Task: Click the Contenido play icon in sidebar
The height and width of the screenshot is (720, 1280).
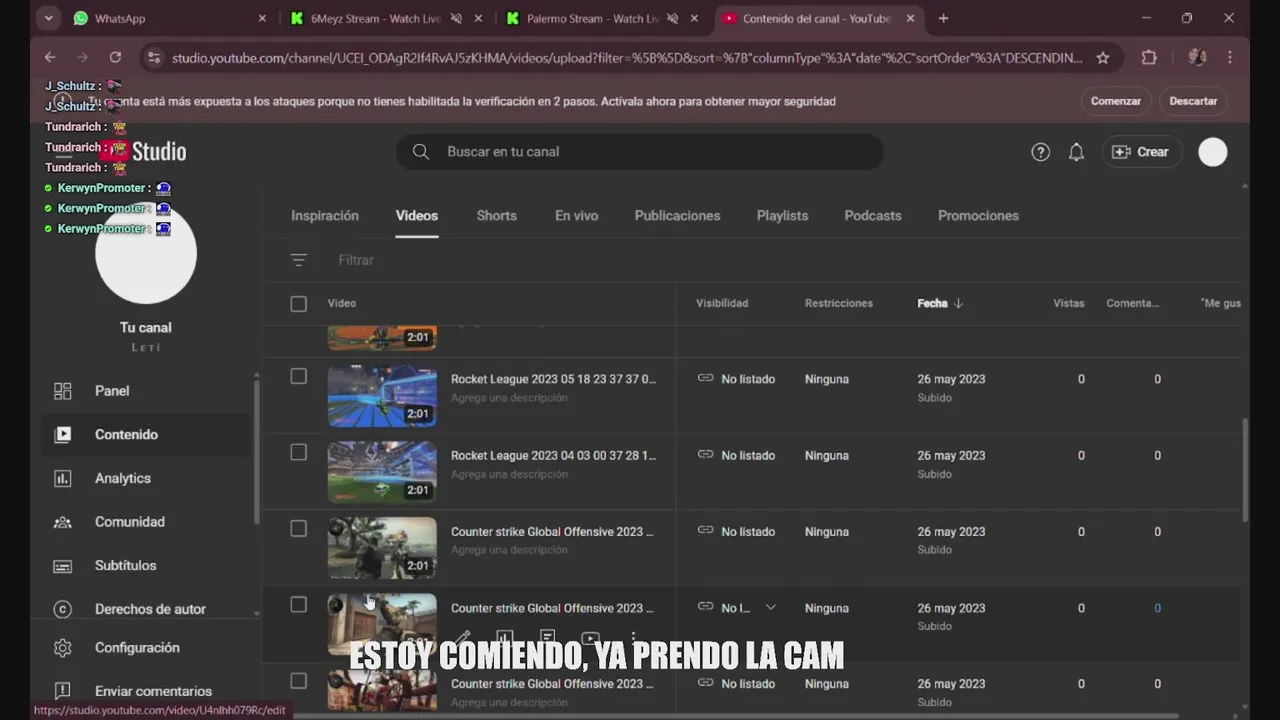Action: tap(62, 434)
